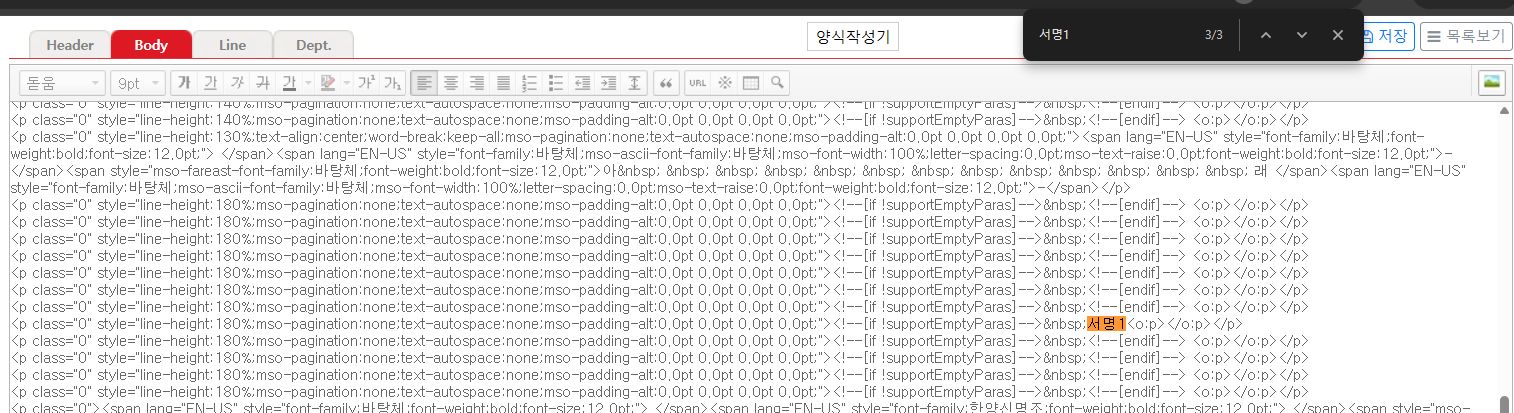
Task: Open the Dept. tab
Action: (x=313, y=45)
